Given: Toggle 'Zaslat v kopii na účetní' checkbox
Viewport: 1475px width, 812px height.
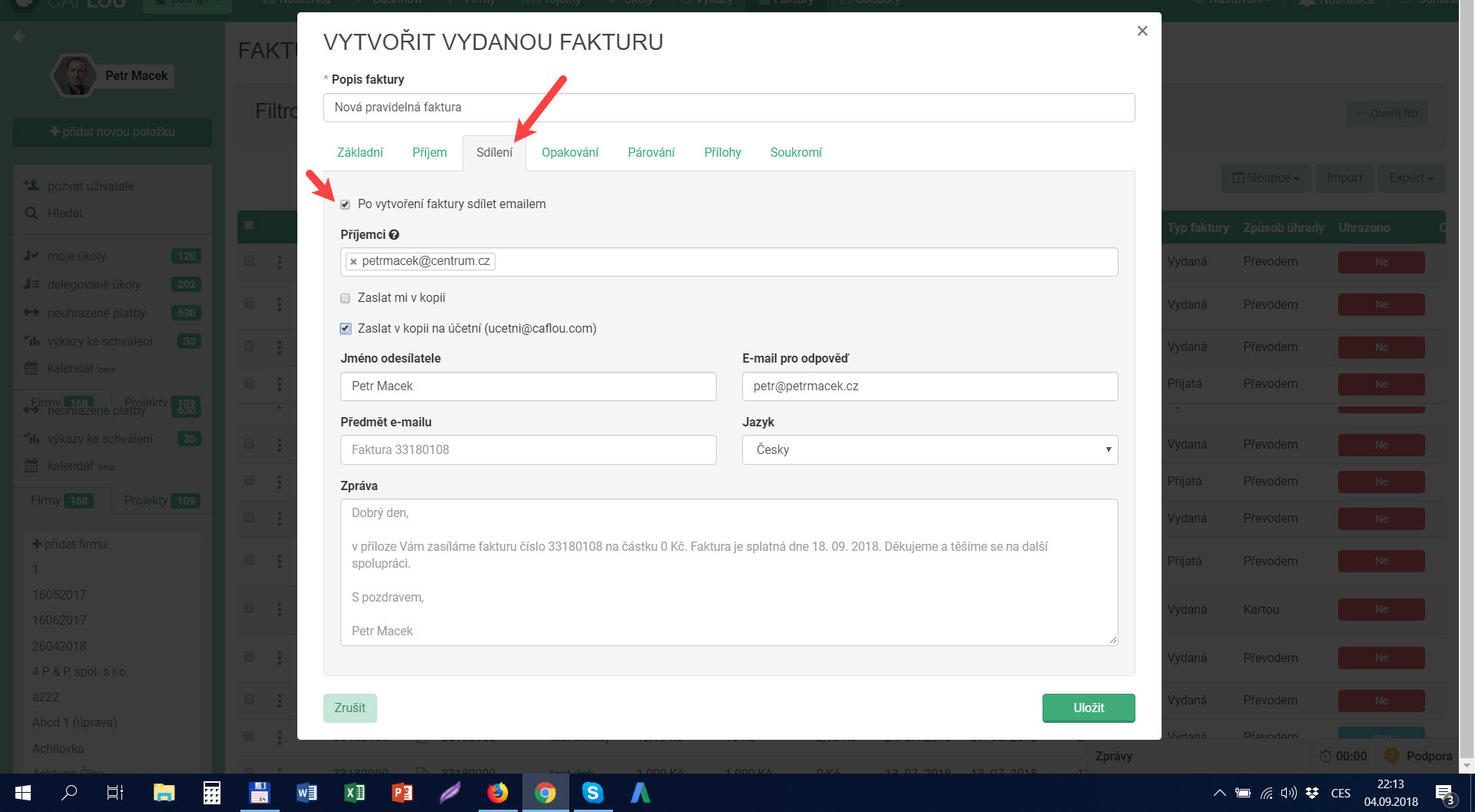Looking at the screenshot, I should coord(346,329).
